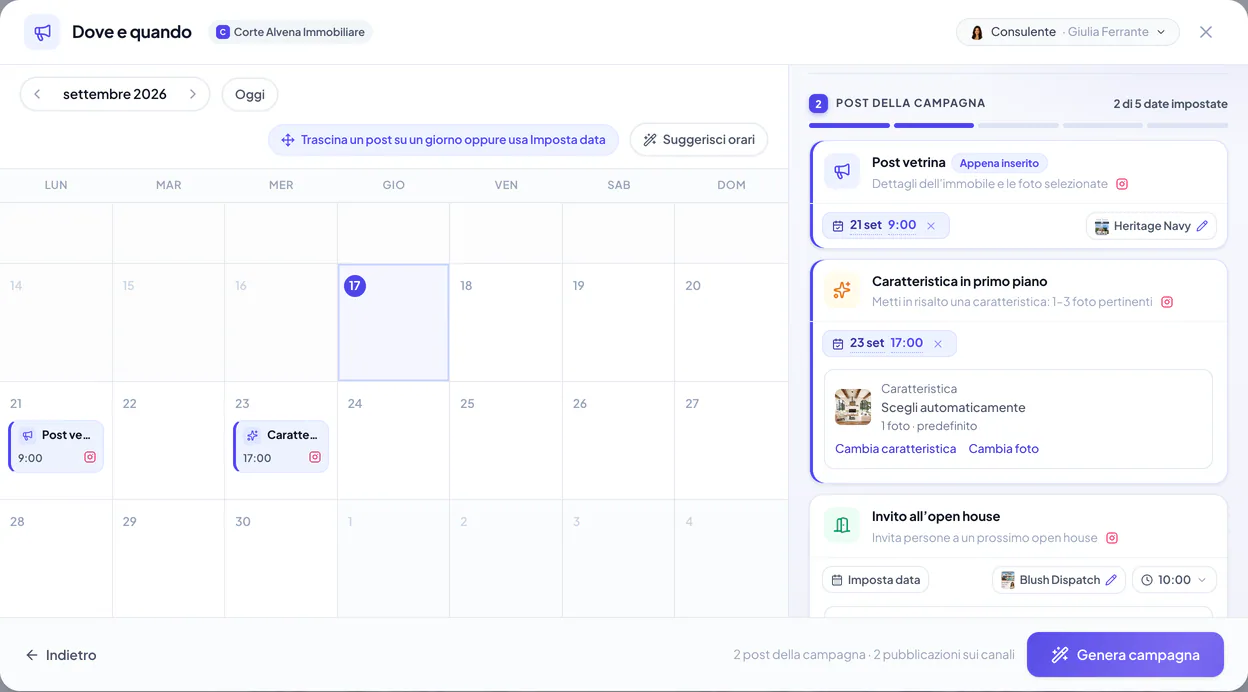Select day 17 in the calendar
Screen dimensions: 1248x692
393,322
